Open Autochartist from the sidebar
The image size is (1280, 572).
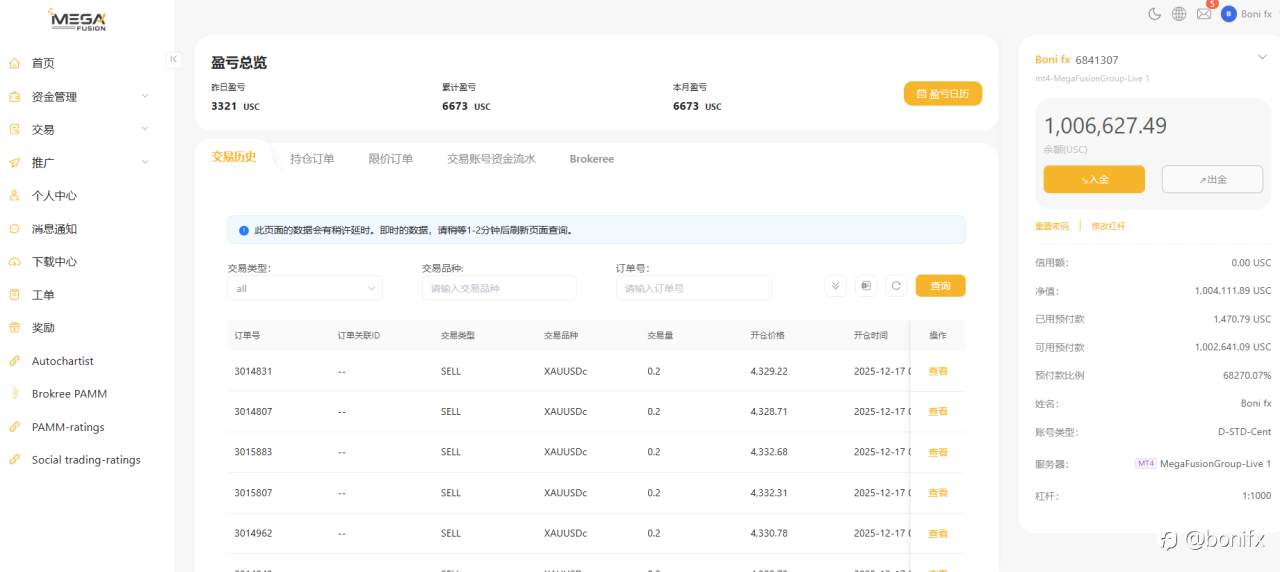coord(62,361)
